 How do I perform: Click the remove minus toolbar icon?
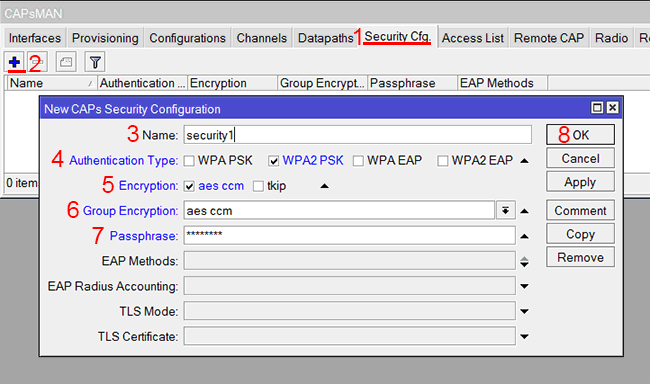tap(38, 62)
